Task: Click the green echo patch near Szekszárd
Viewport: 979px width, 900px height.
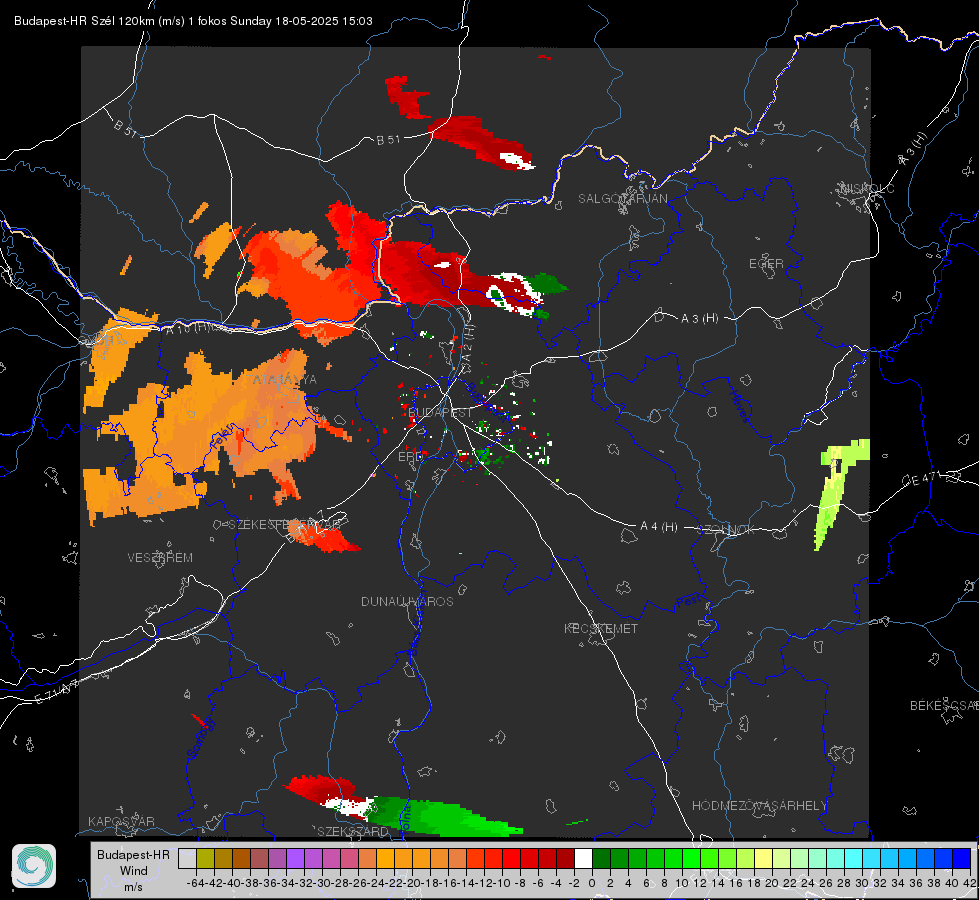Action: click(446, 817)
